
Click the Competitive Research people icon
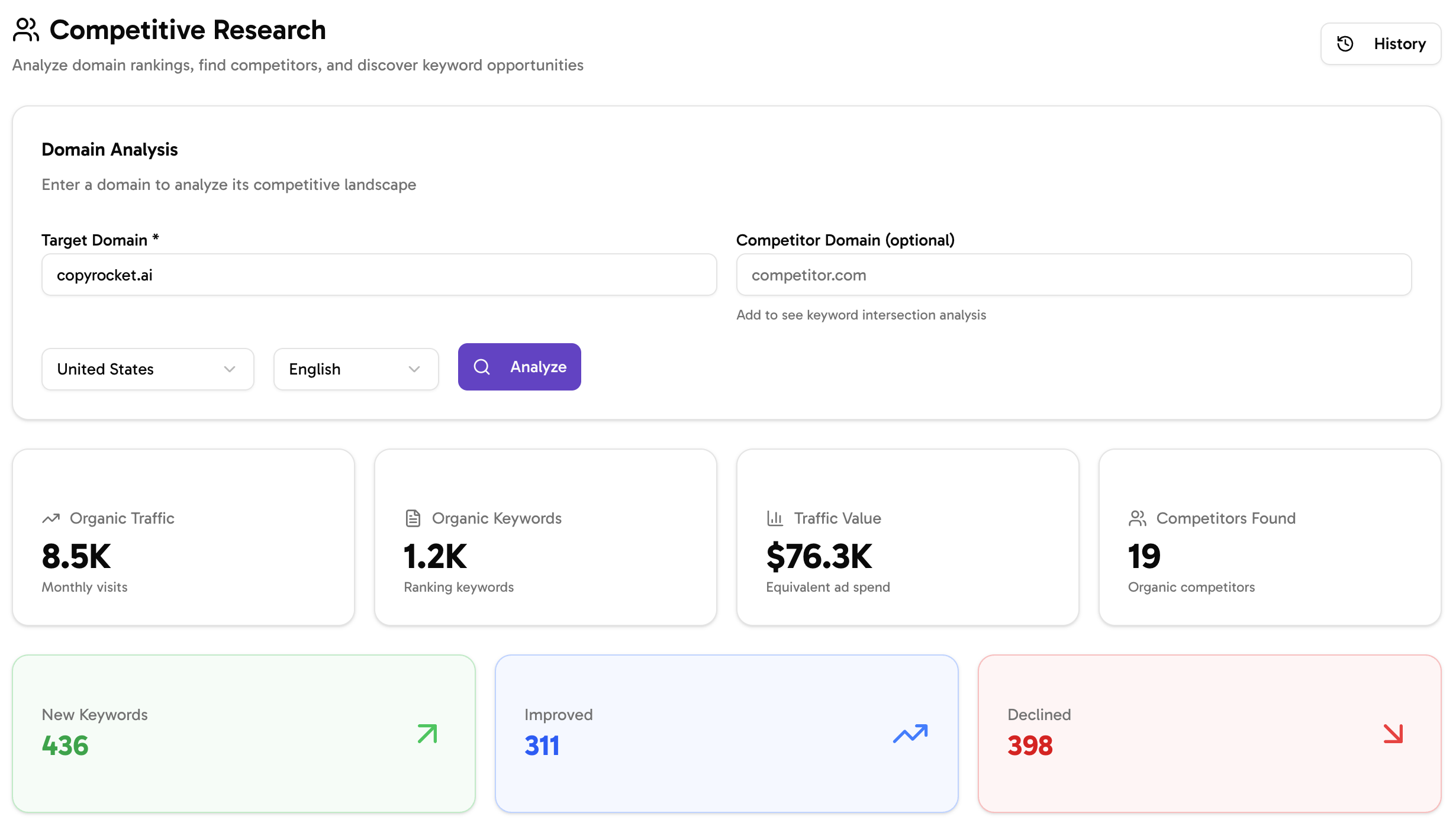[26, 30]
